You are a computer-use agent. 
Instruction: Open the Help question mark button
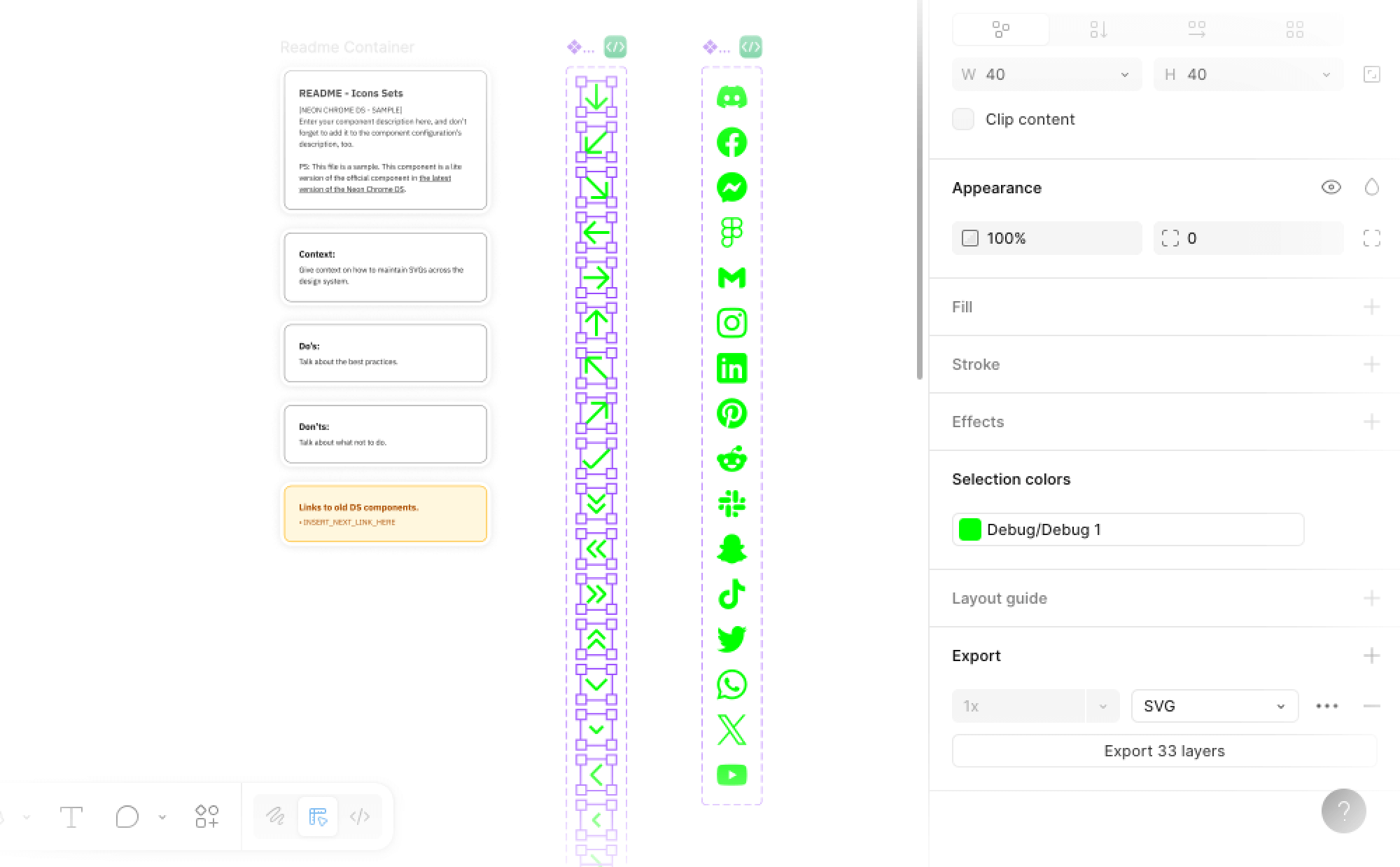pyautogui.click(x=1343, y=811)
